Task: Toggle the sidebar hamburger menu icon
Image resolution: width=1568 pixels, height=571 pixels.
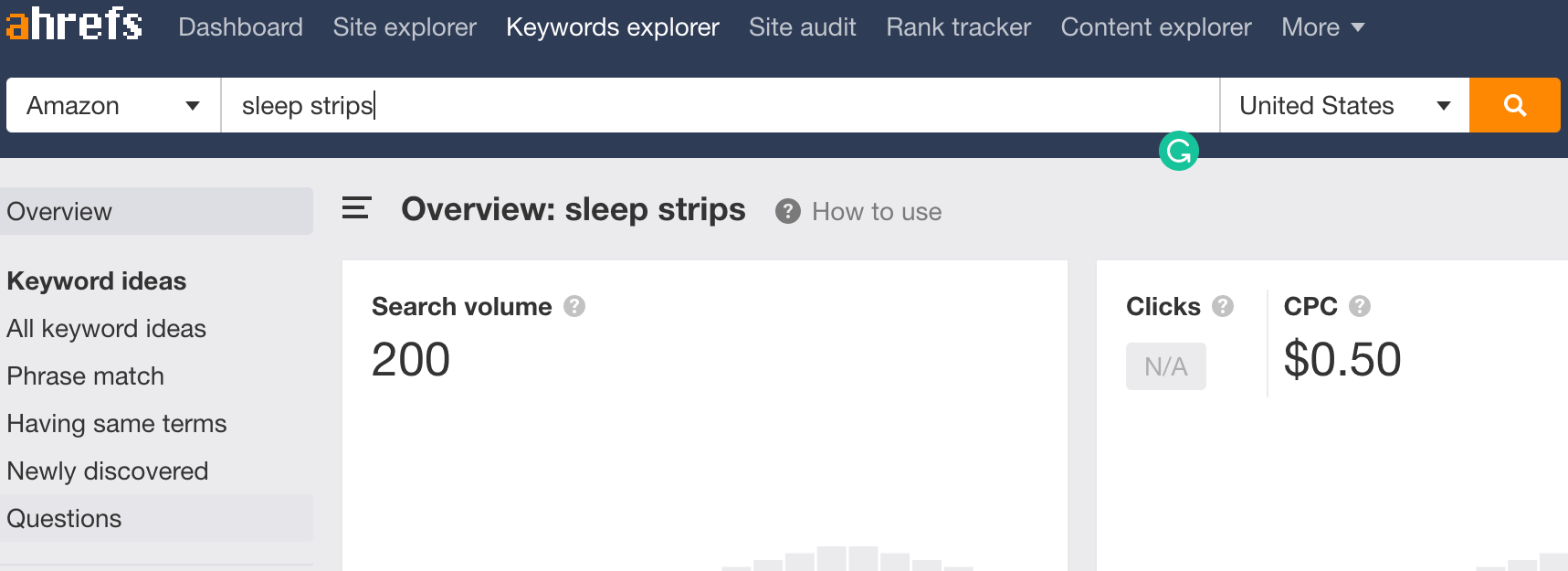Action: click(x=356, y=209)
